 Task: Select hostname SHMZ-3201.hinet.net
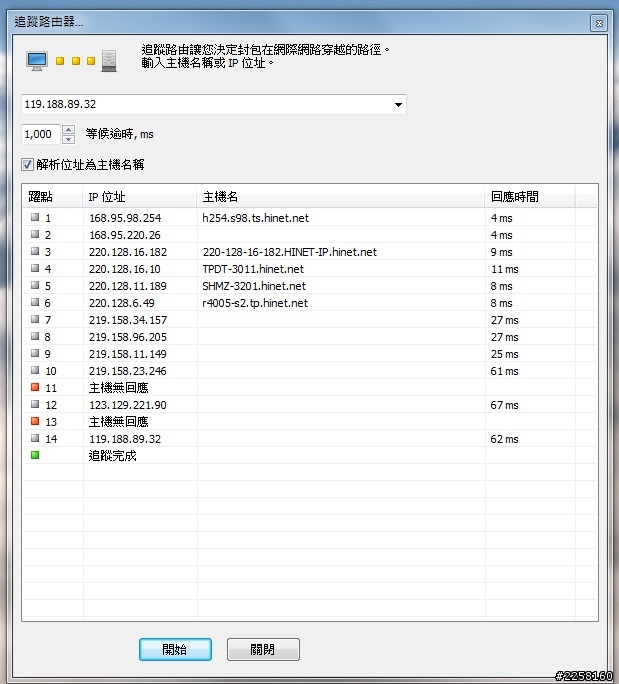254,286
